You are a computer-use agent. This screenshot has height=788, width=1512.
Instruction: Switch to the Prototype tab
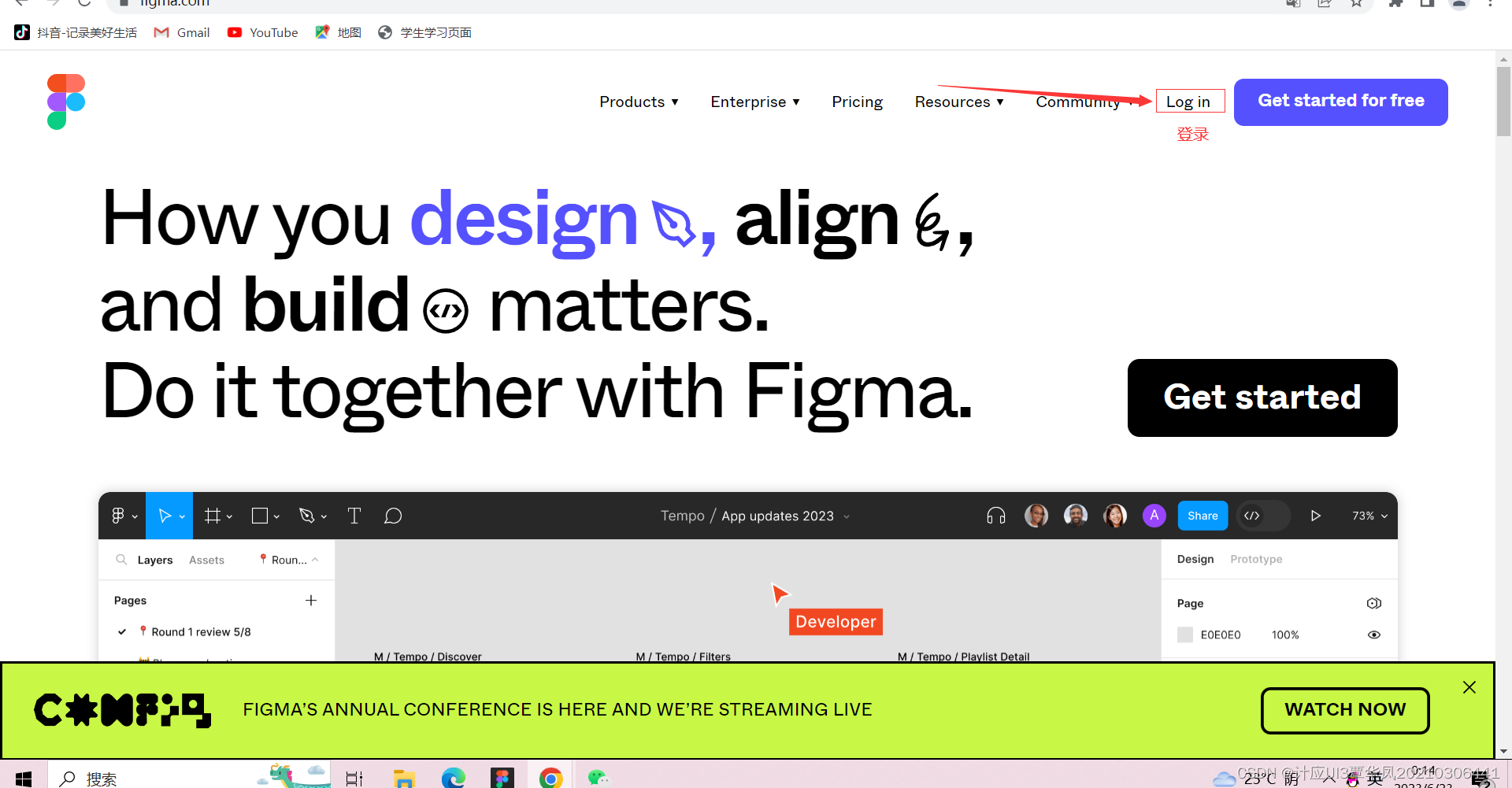(x=1256, y=559)
